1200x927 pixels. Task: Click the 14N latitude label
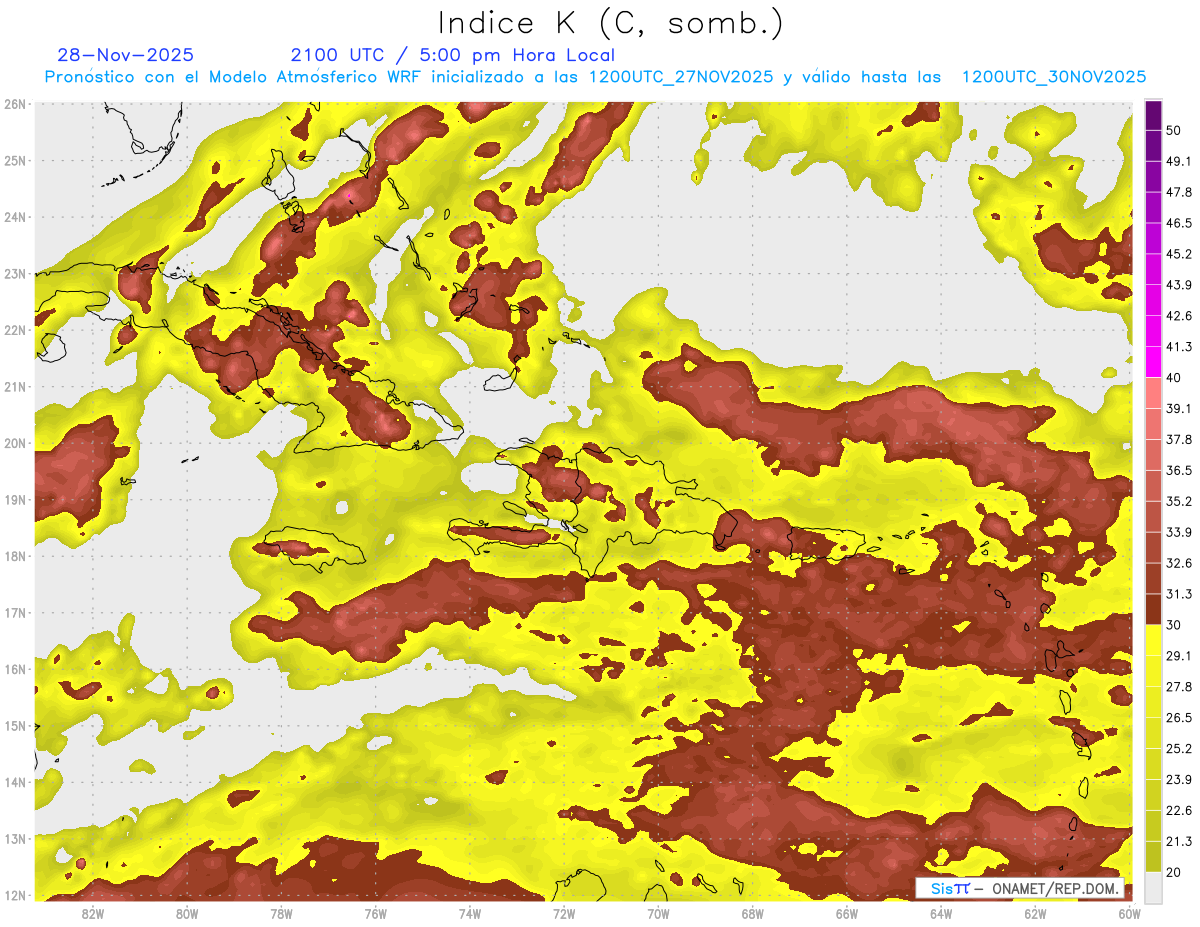click(14, 782)
